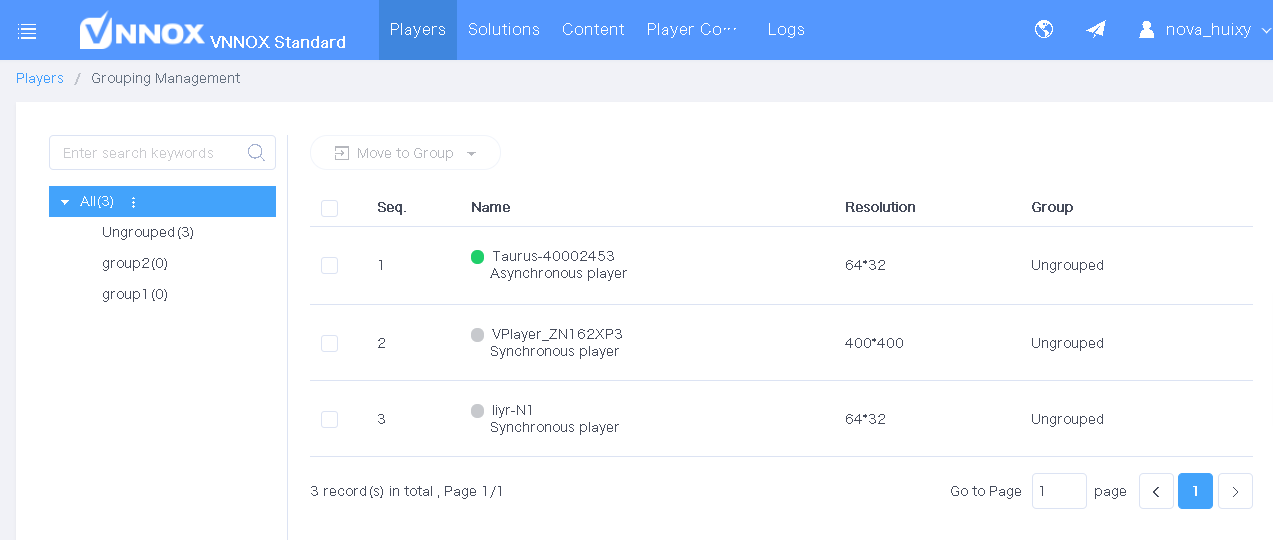Click page number 1 button

[x=1195, y=491]
